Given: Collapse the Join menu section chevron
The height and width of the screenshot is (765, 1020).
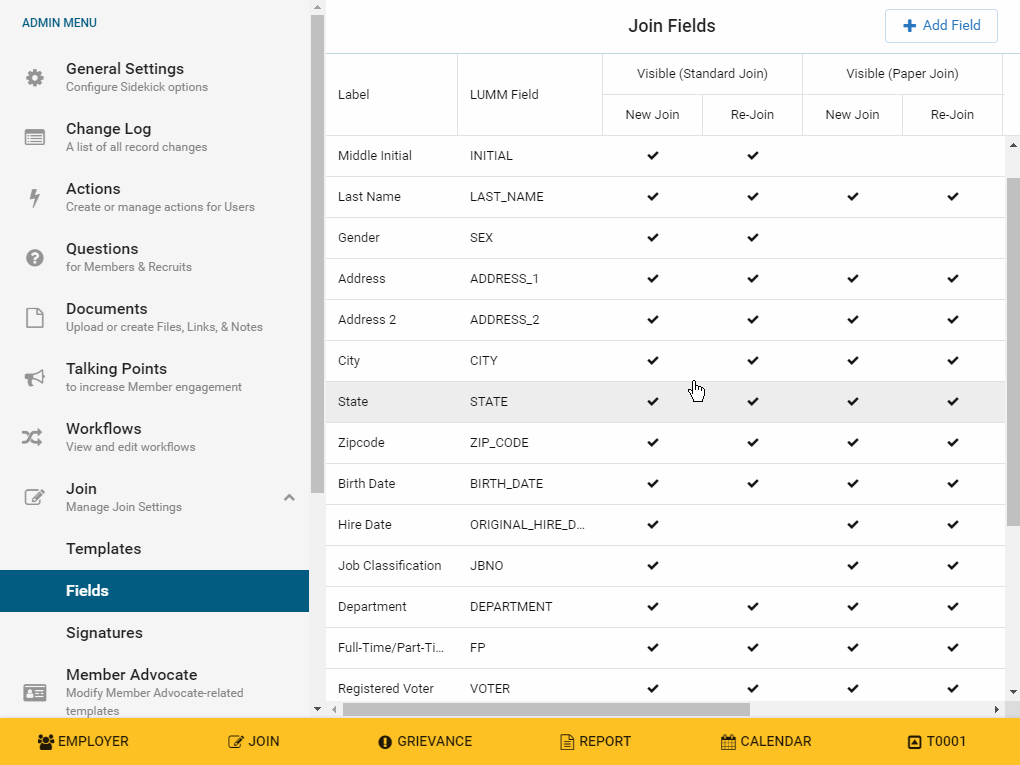Looking at the screenshot, I should (x=289, y=497).
